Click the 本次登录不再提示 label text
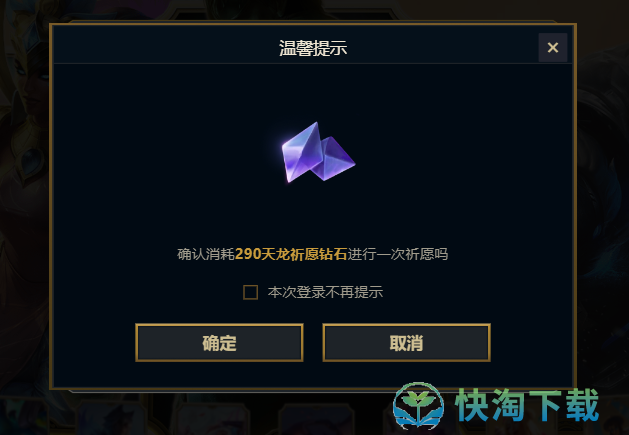 325,292
